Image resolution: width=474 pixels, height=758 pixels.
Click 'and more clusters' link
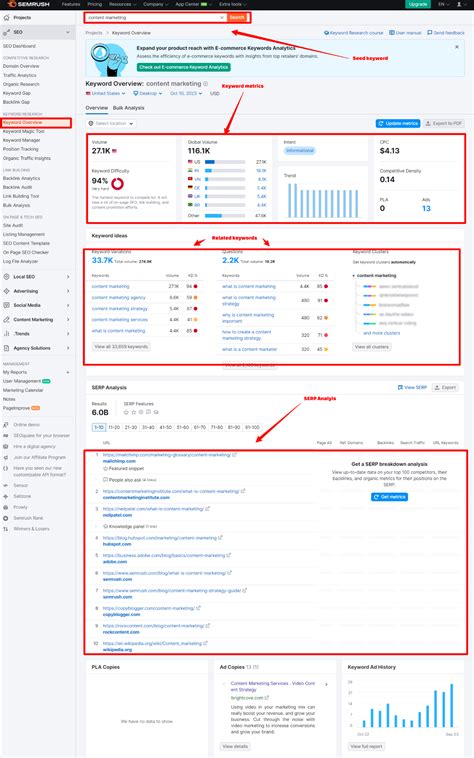click(382, 333)
